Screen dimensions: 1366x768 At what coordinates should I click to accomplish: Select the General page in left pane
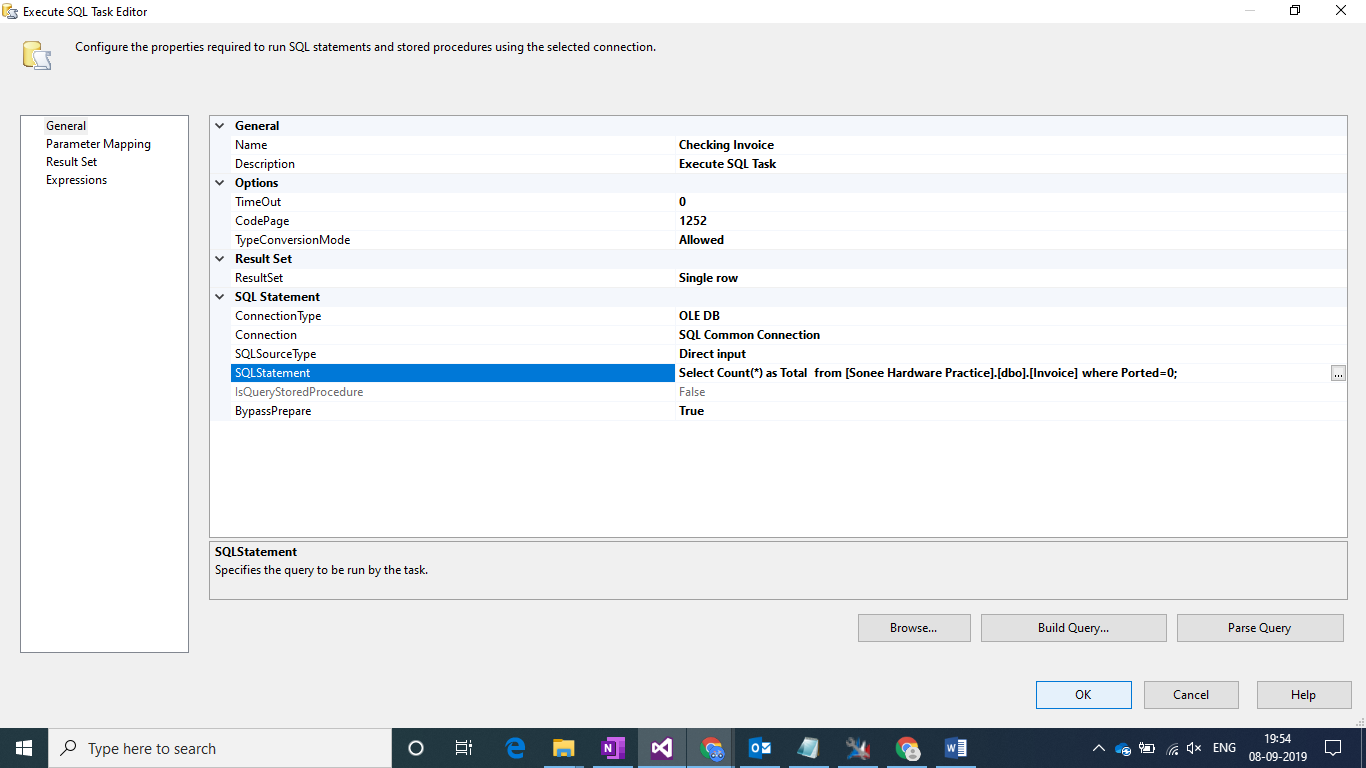pos(66,126)
